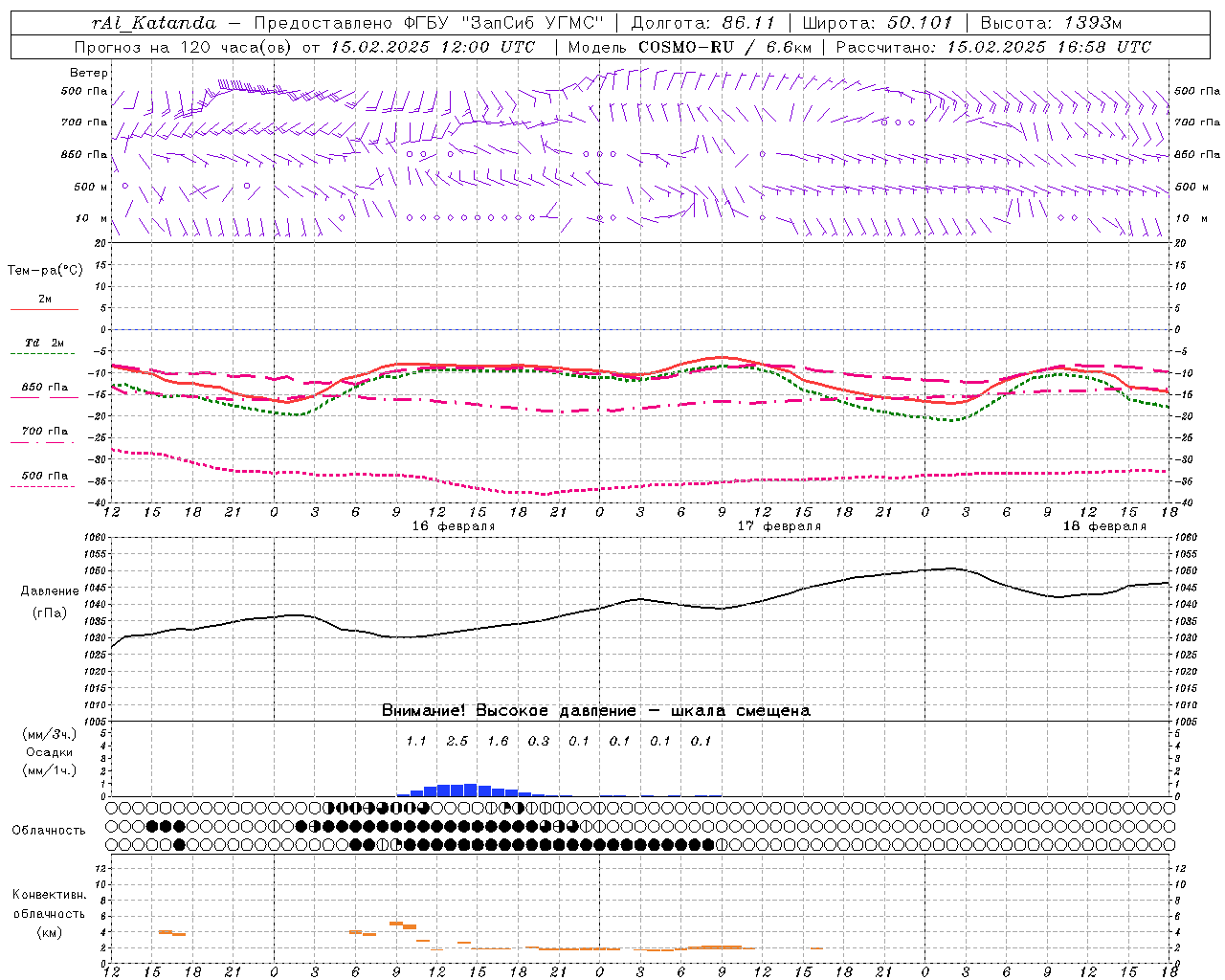
Task: Select the date label 16 февраля
Action: 454,526
